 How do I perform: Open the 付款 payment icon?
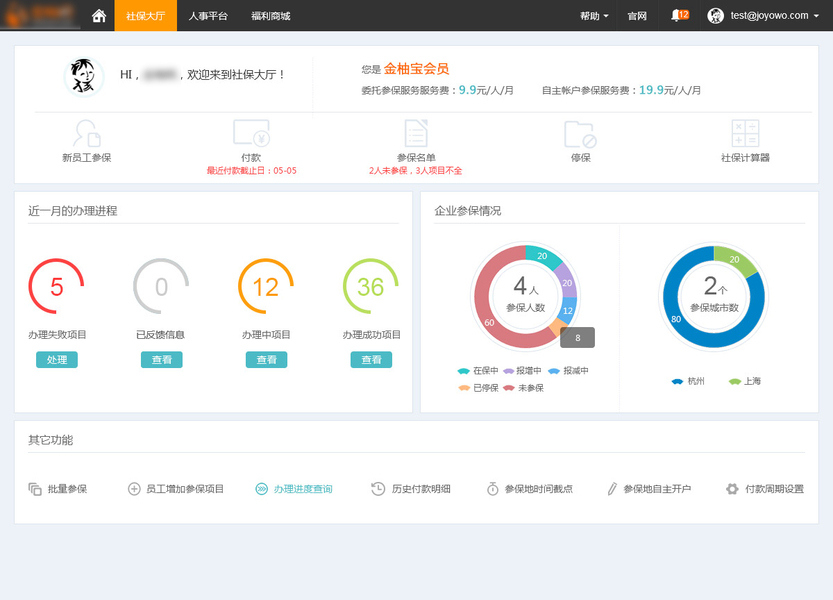[251, 133]
